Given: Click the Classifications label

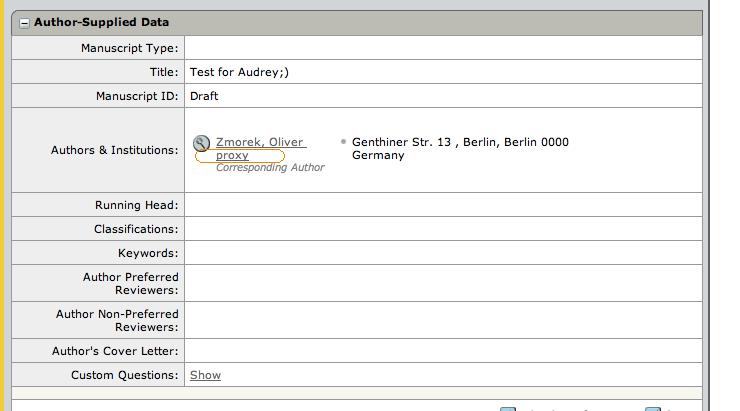Looking at the screenshot, I should pyautogui.click(x=136, y=229).
